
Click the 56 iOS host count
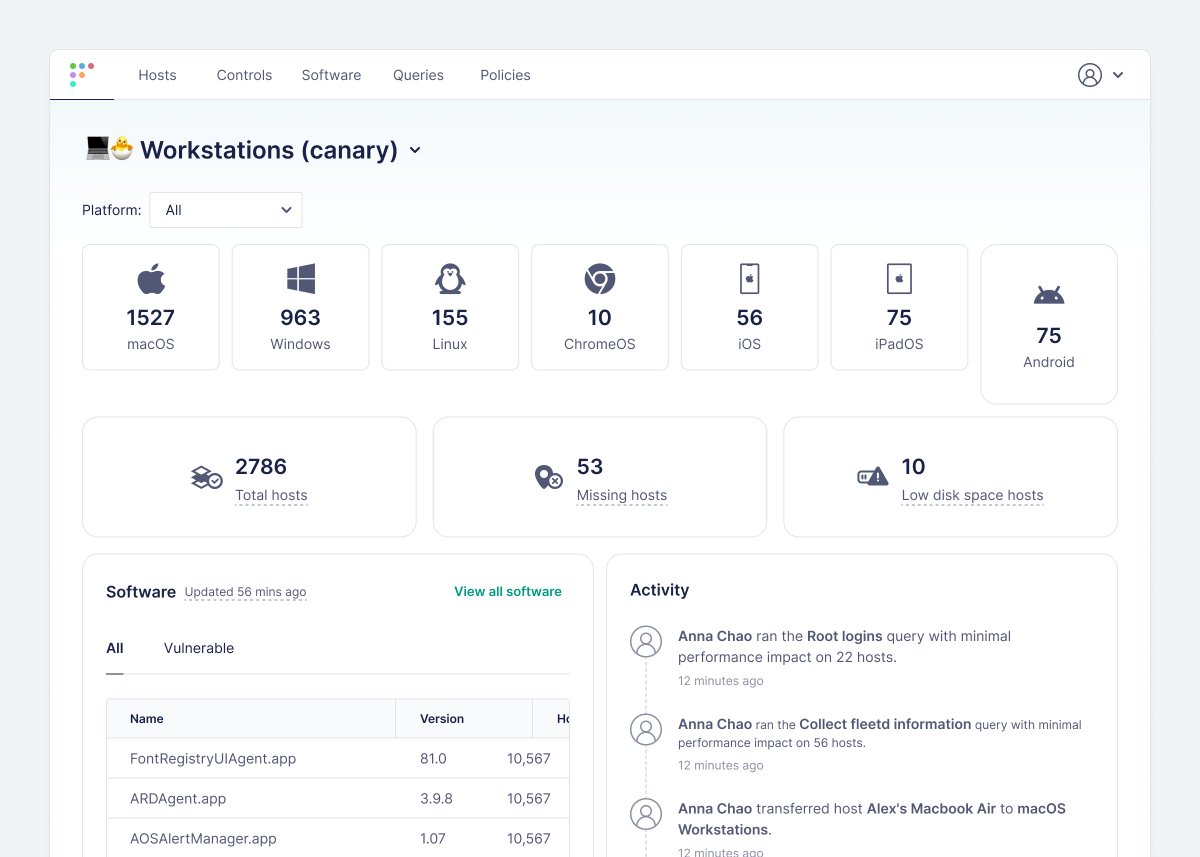(750, 318)
